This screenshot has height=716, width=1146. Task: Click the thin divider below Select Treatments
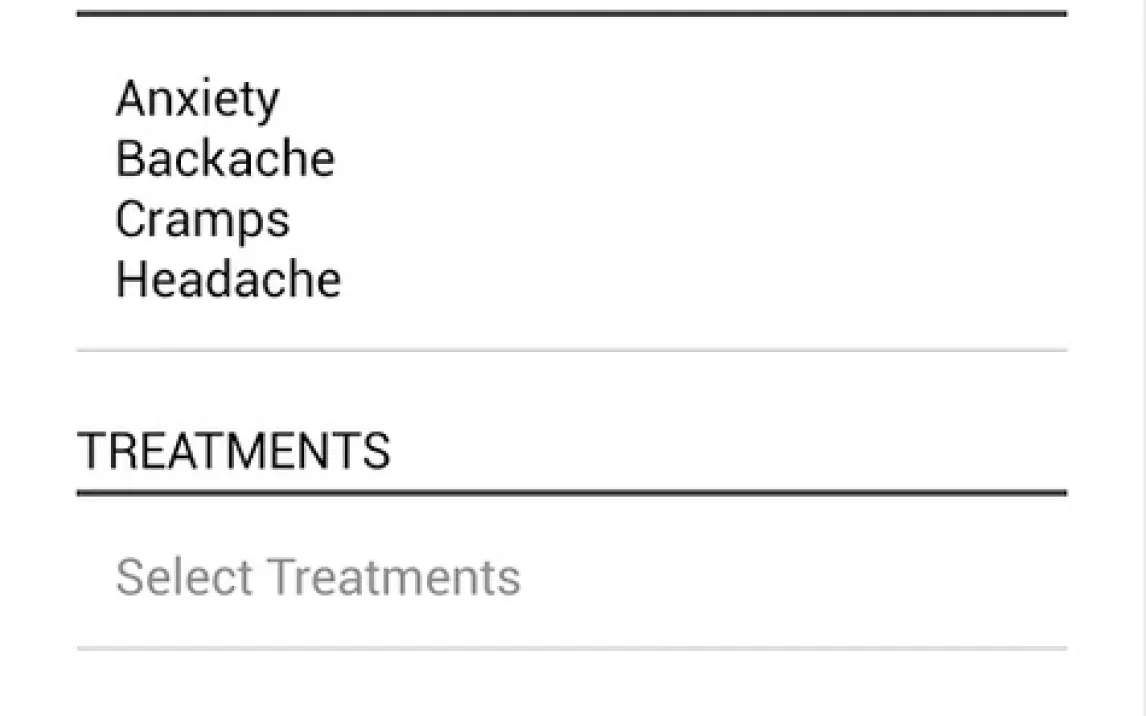point(572,648)
